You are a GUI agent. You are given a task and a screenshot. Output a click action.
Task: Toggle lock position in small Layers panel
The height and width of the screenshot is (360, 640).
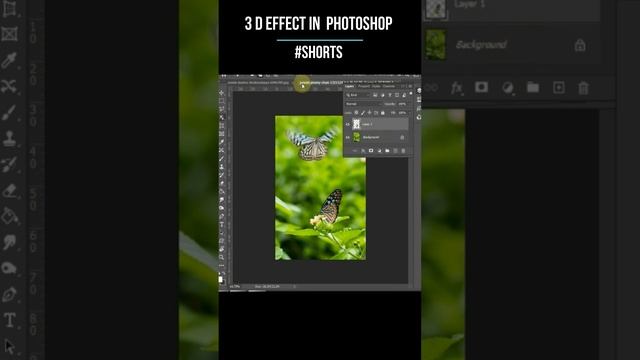click(x=369, y=113)
